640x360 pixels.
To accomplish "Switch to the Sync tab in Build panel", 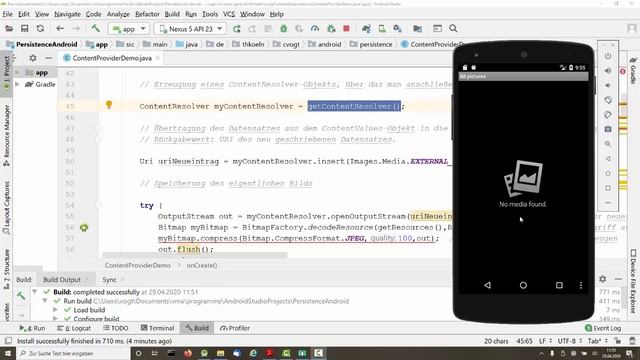I will pyautogui.click(x=109, y=280).
